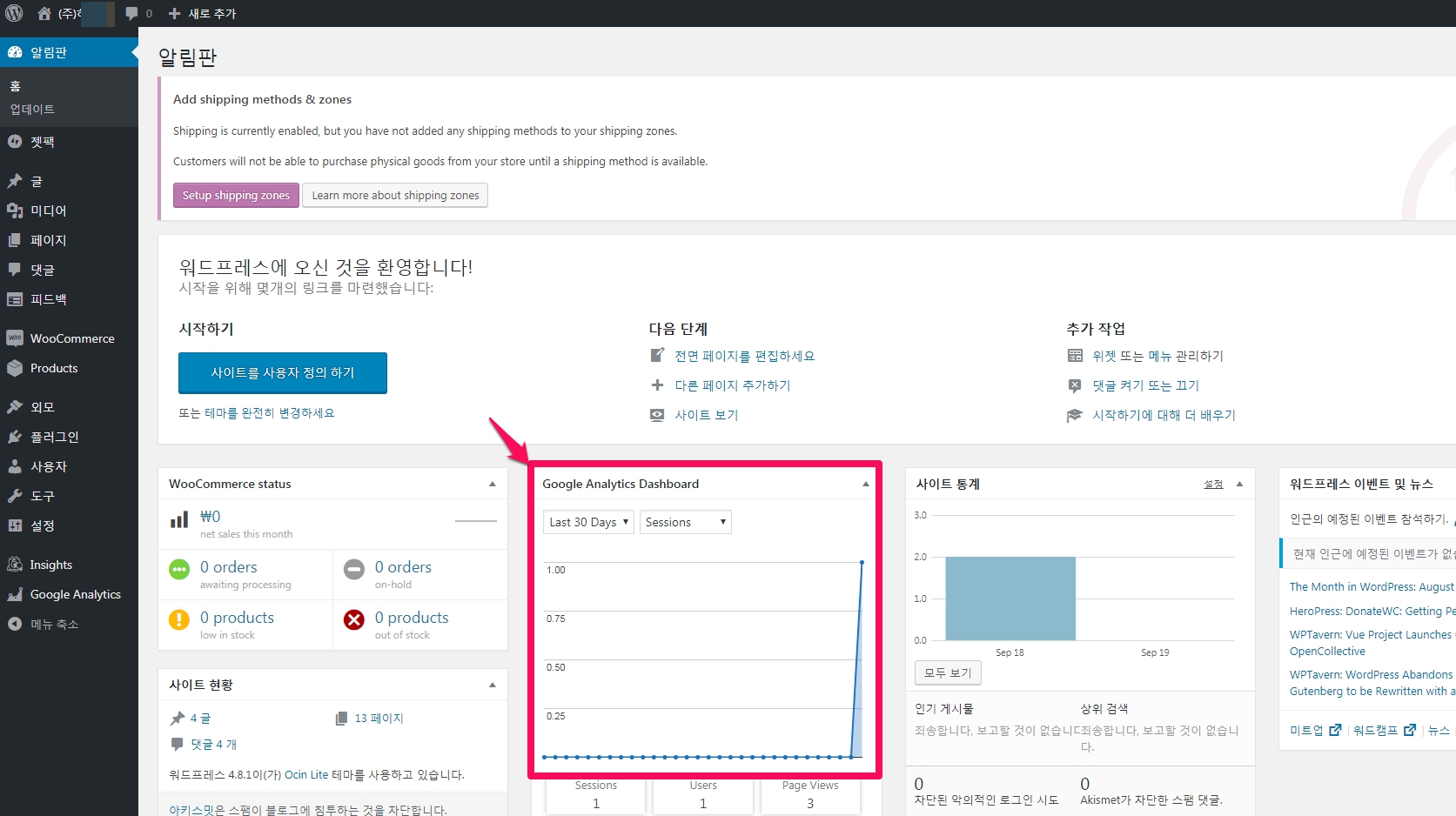This screenshot has width=1456, height=816.
Task: Click the Insights icon in sidebar
Action: click(15, 565)
